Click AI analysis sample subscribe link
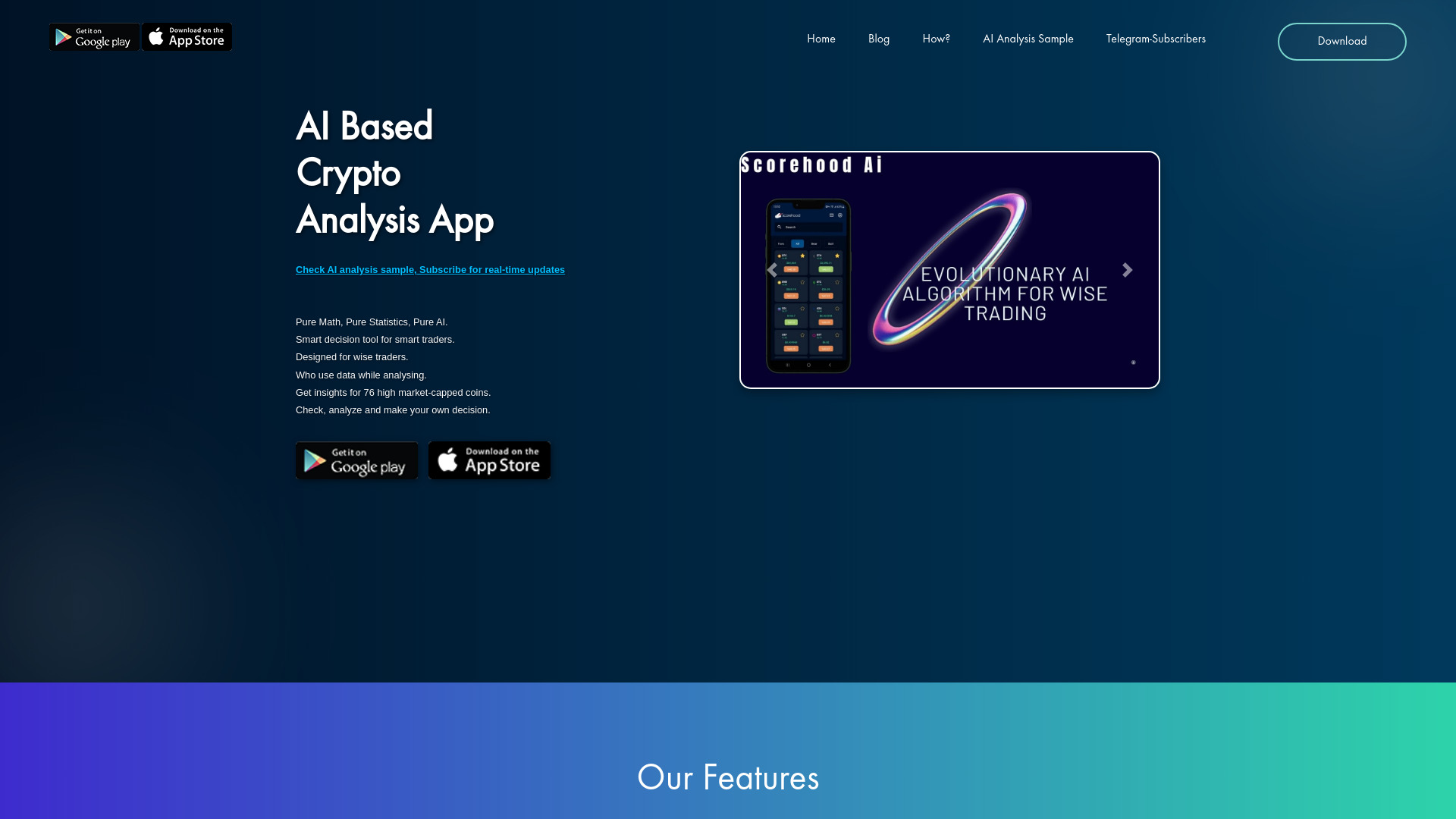Viewport: 1456px width, 819px height. click(430, 269)
